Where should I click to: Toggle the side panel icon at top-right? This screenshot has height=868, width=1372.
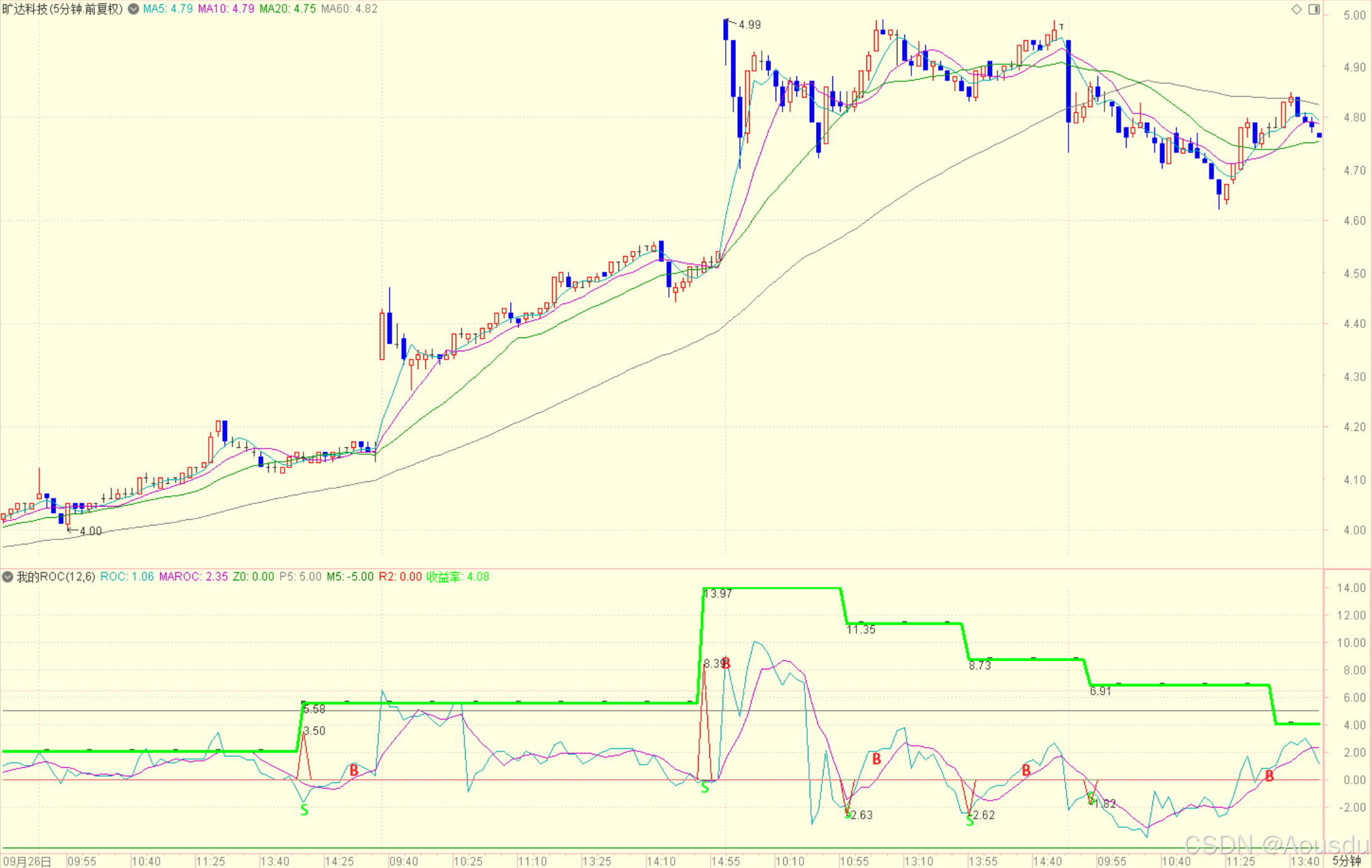tap(1314, 9)
